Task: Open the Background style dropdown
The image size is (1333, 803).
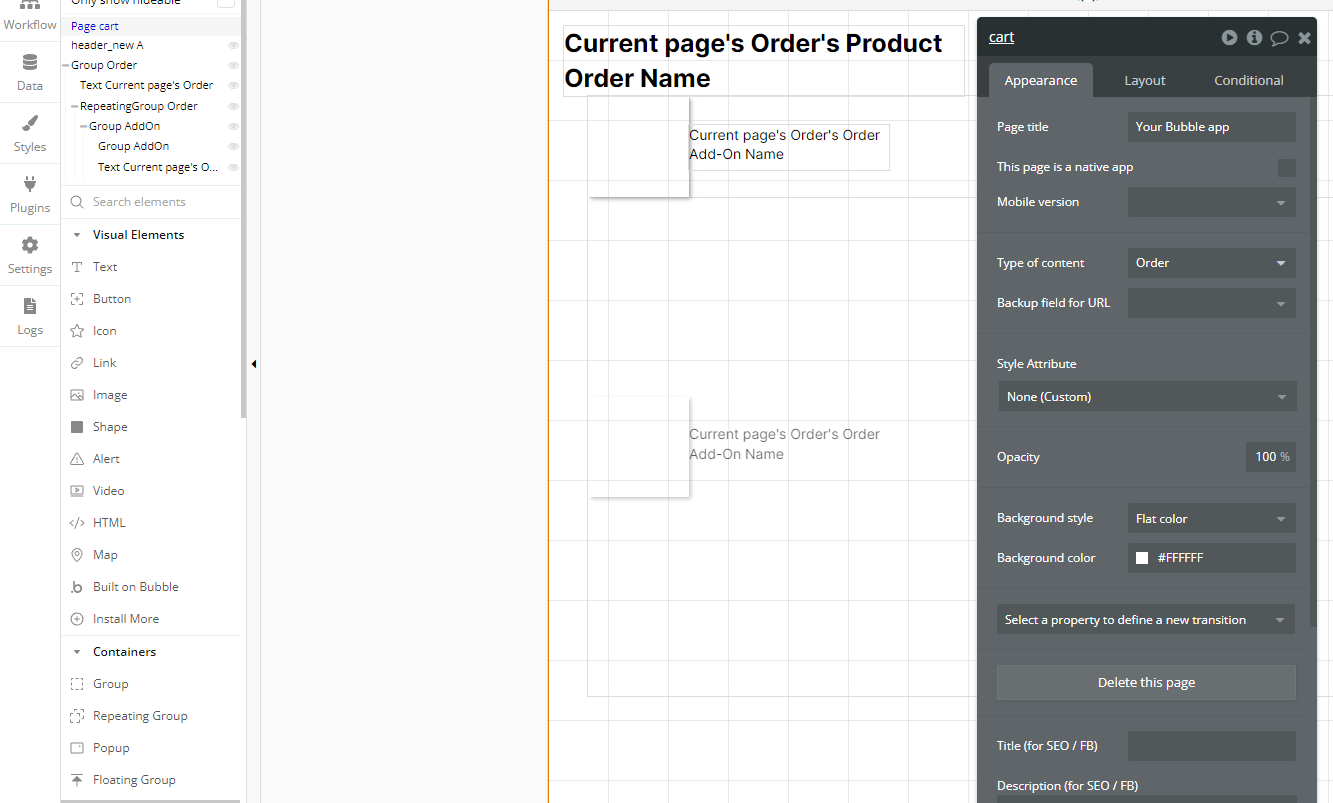Action: pyautogui.click(x=1212, y=519)
